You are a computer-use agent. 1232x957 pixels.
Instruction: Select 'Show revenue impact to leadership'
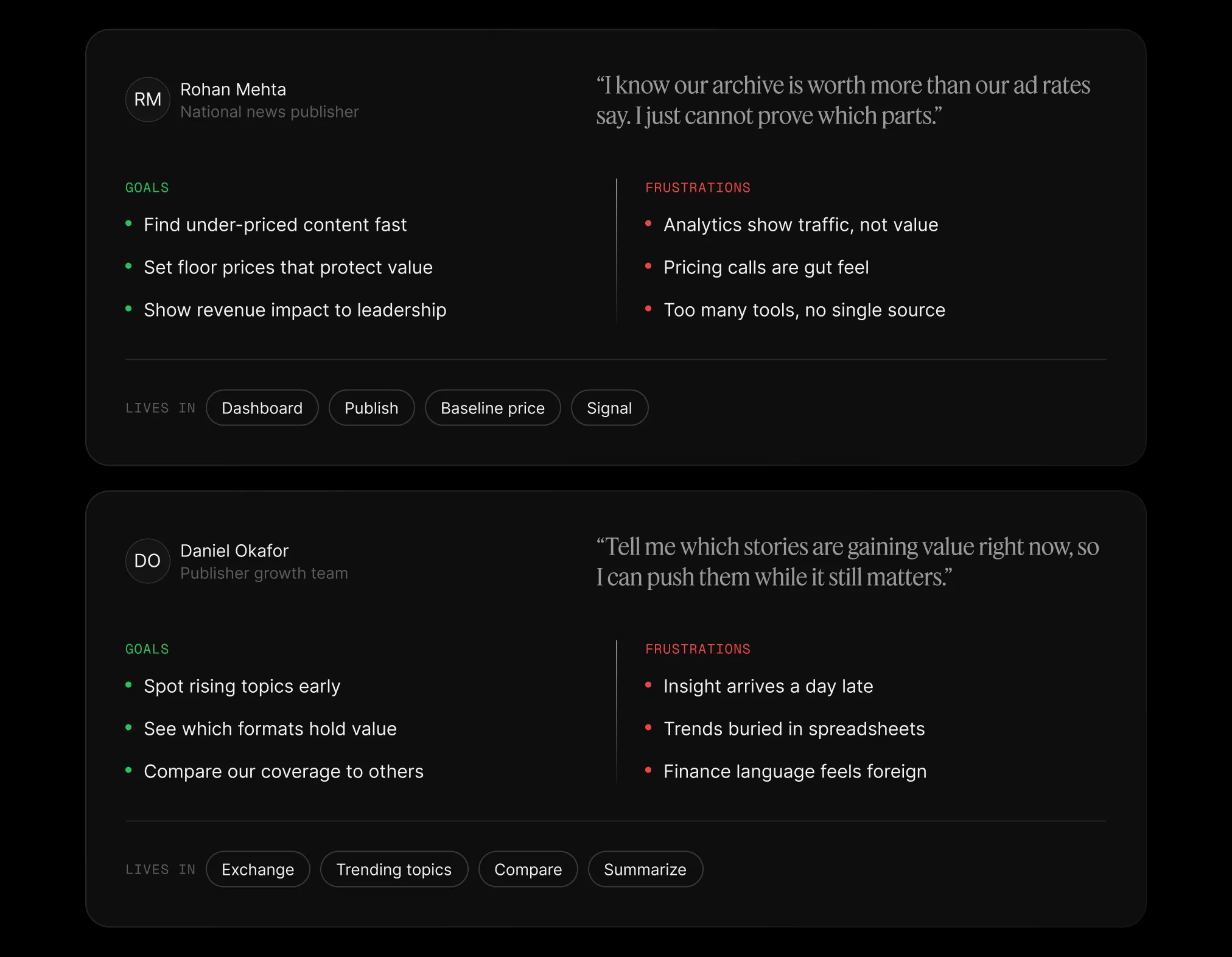(x=295, y=310)
